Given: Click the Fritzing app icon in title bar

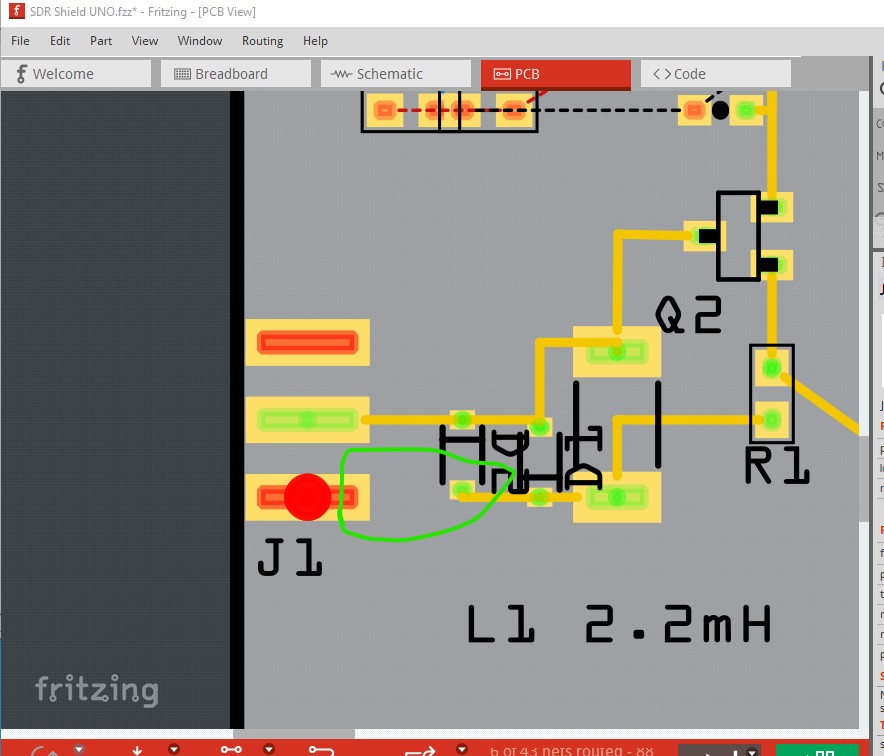Looking at the screenshot, I should 17,11.
